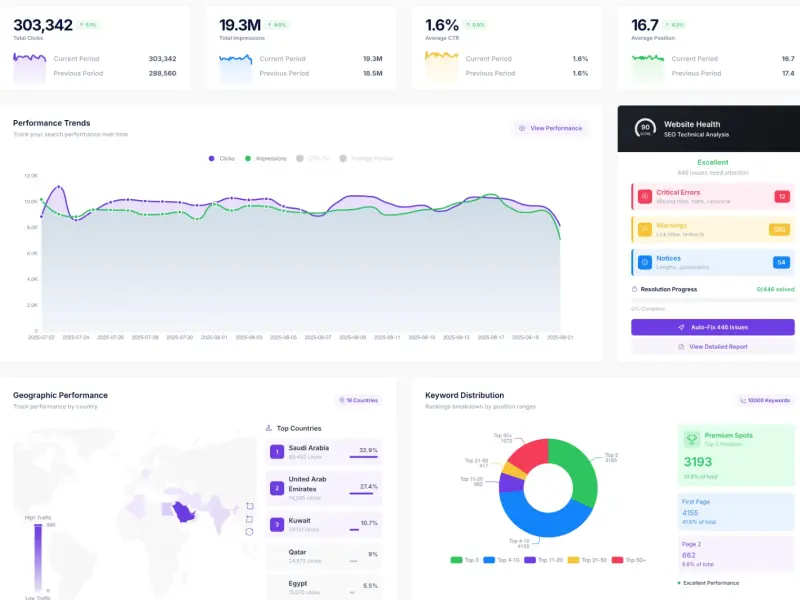Click the map zoom-out control icon

coord(249,519)
